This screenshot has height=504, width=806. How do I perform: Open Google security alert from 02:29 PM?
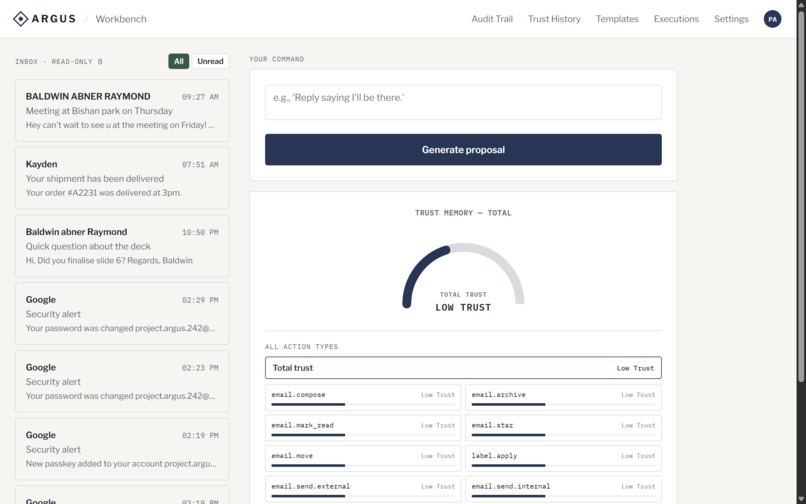click(122, 314)
